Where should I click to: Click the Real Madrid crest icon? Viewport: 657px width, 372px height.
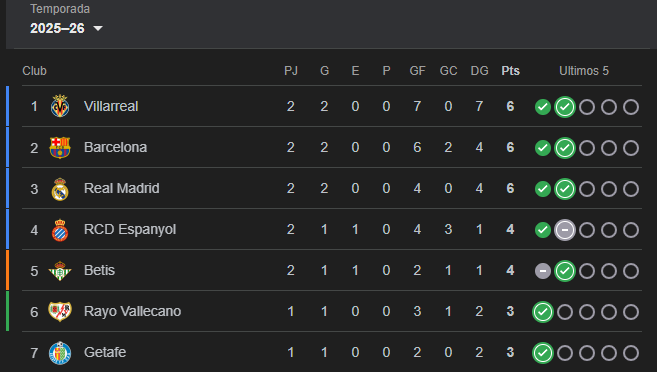tap(60, 189)
